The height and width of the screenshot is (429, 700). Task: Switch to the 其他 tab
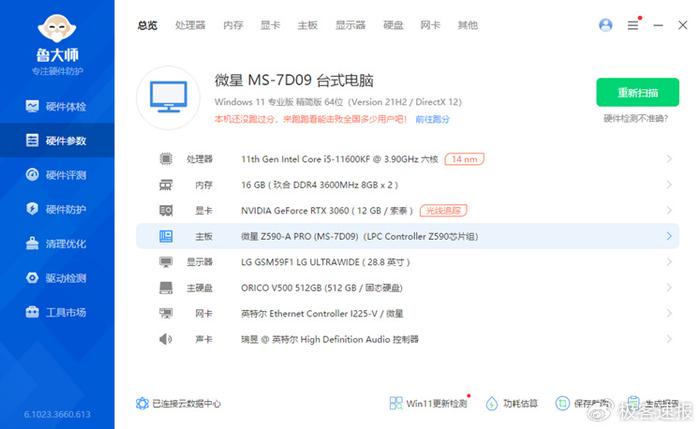(467, 25)
